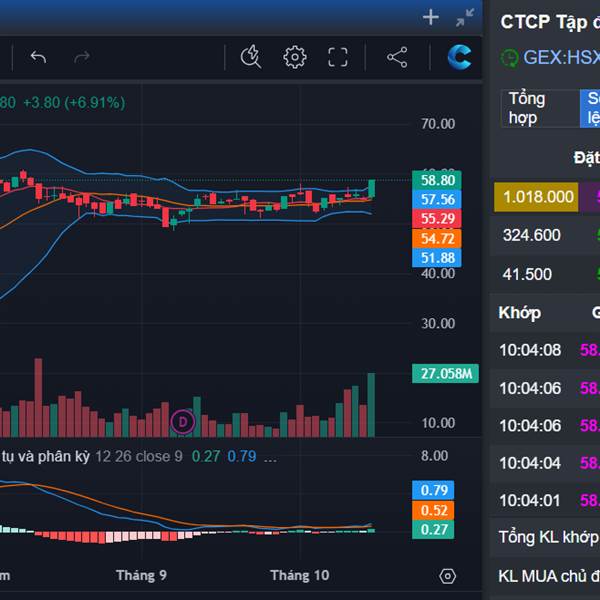Screen dimensions: 600x600
Task: Open time axis settings hexagon icon
Action: [x=447, y=576]
